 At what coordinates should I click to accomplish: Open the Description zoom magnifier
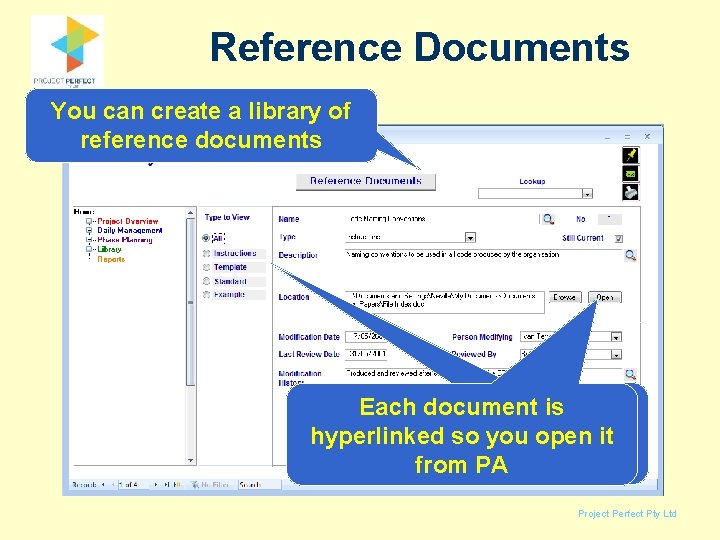click(x=630, y=256)
